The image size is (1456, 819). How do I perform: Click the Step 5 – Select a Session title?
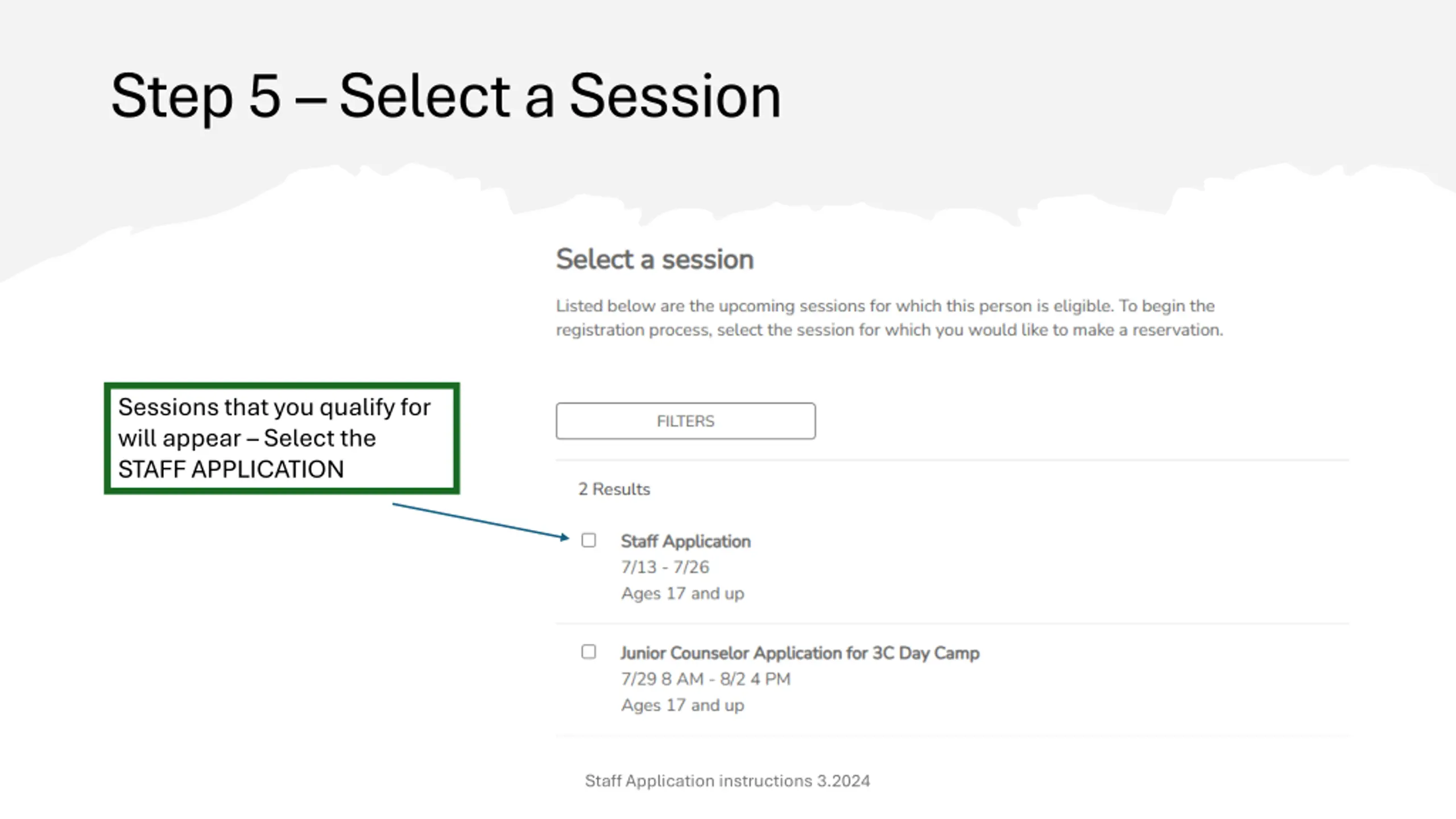click(446, 97)
